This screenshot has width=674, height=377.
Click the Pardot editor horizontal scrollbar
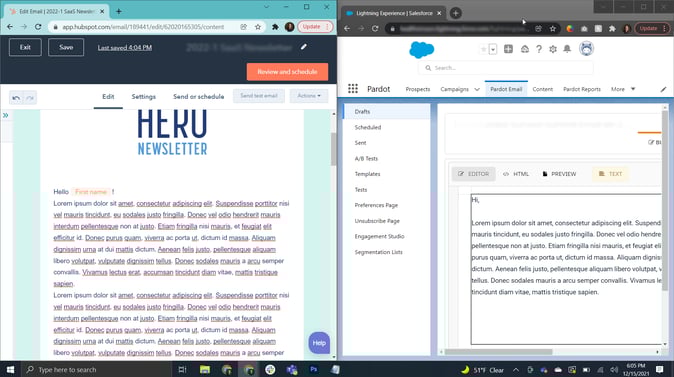(x=499, y=352)
